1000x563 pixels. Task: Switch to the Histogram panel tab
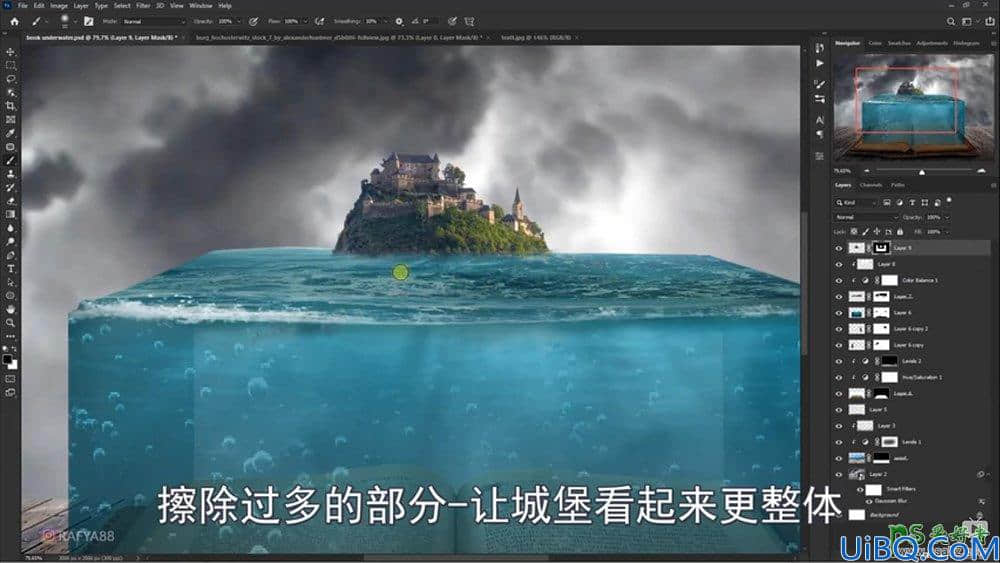point(966,43)
